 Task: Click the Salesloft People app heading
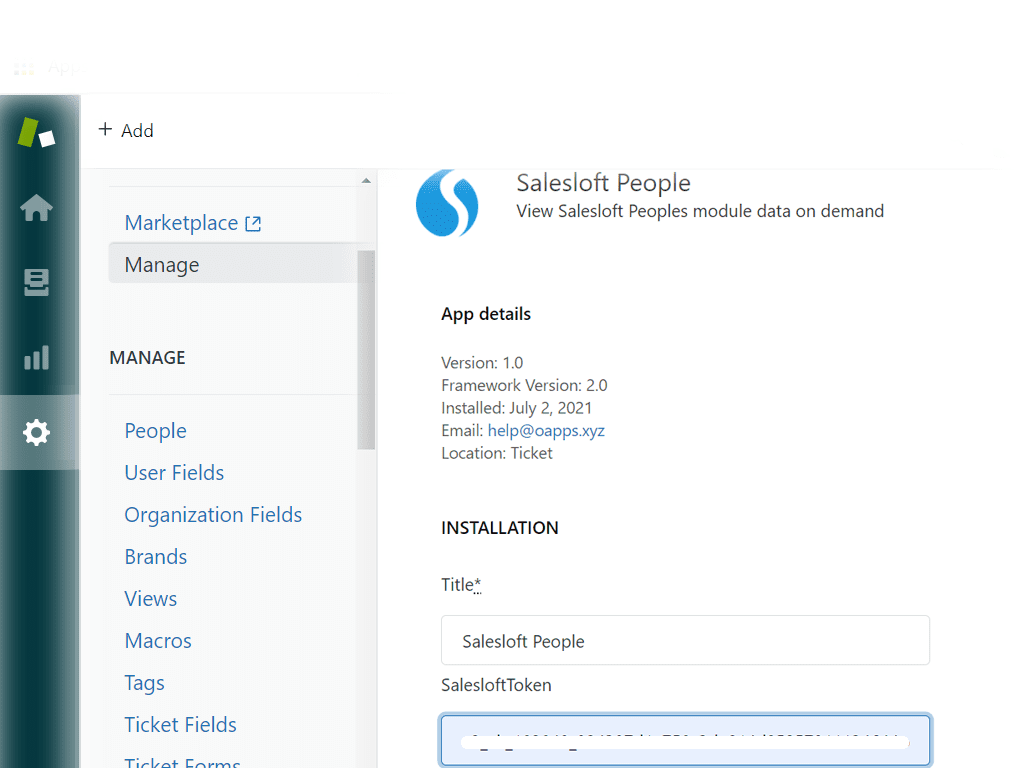pyautogui.click(x=603, y=184)
